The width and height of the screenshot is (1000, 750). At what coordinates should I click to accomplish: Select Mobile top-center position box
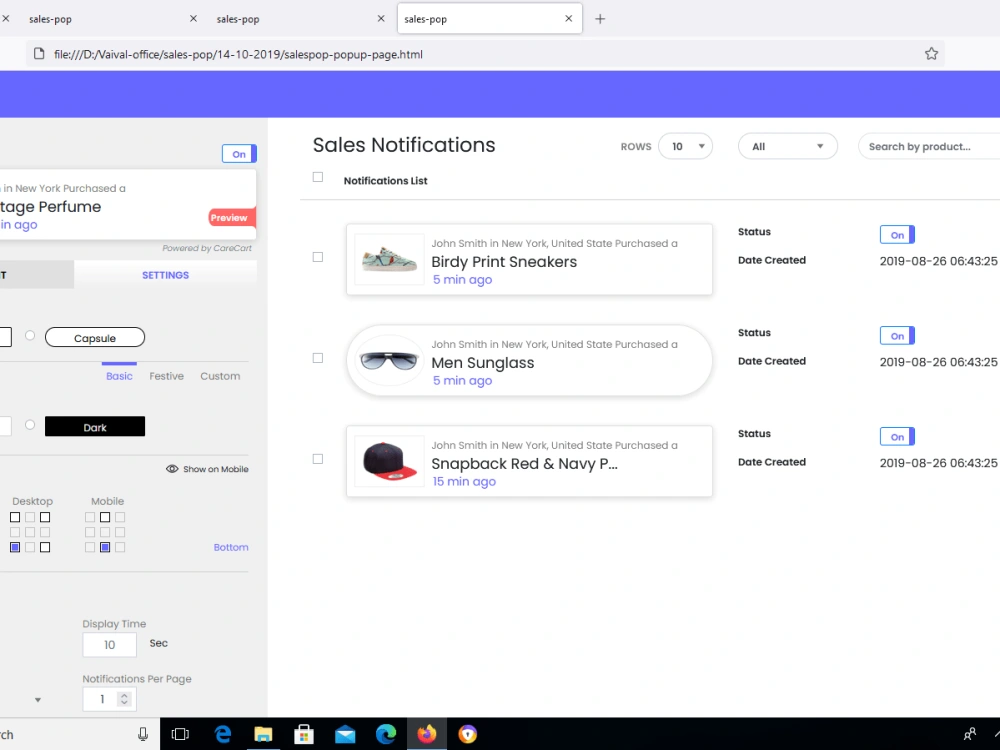(105, 517)
